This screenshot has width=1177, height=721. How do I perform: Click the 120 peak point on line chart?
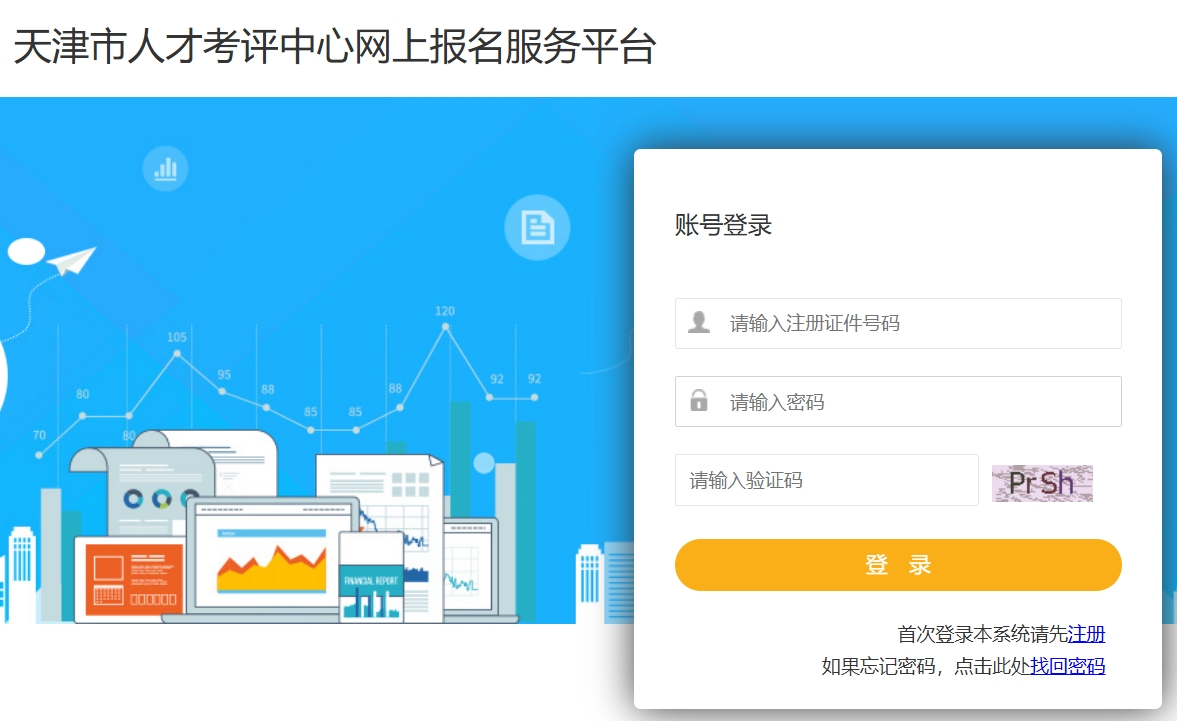[445, 327]
